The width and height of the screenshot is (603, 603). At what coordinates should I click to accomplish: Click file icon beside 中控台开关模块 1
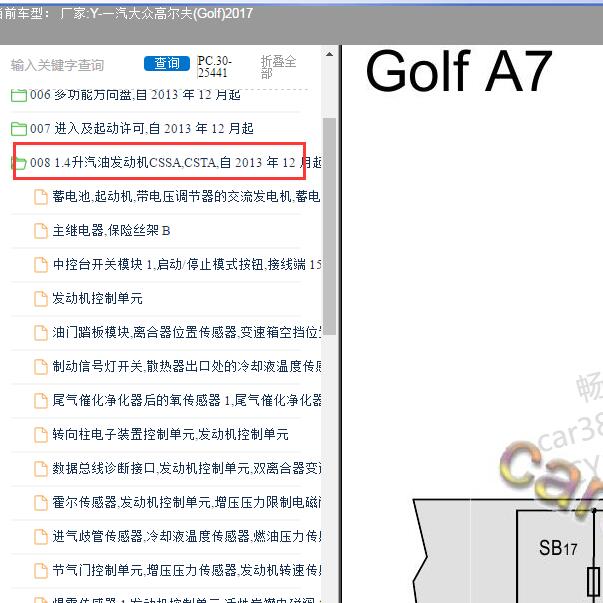click(41, 265)
